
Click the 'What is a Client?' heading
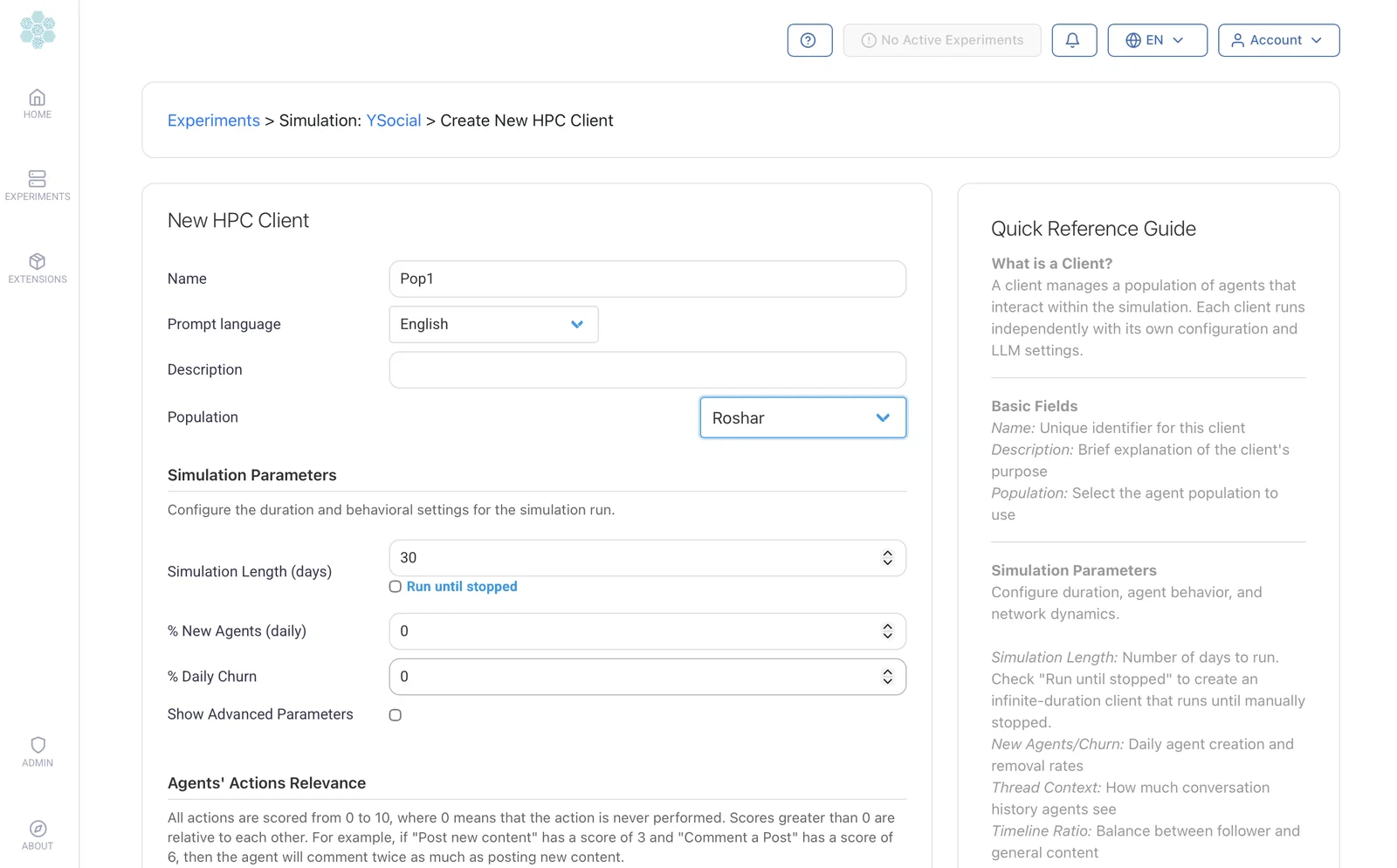[1051, 264]
